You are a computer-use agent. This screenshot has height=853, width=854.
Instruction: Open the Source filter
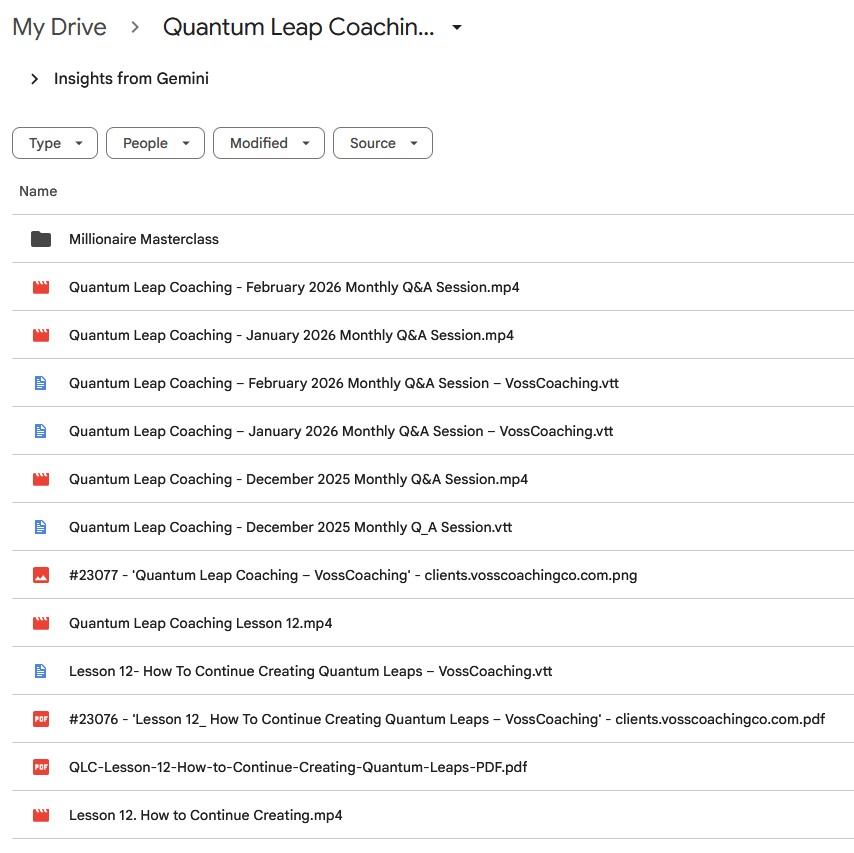pos(383,143)
